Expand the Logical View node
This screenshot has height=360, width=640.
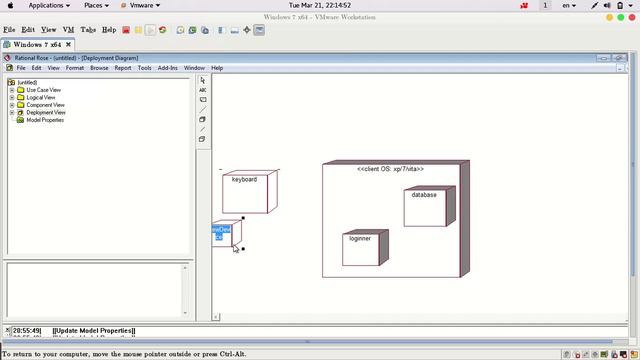pos(12,98)
